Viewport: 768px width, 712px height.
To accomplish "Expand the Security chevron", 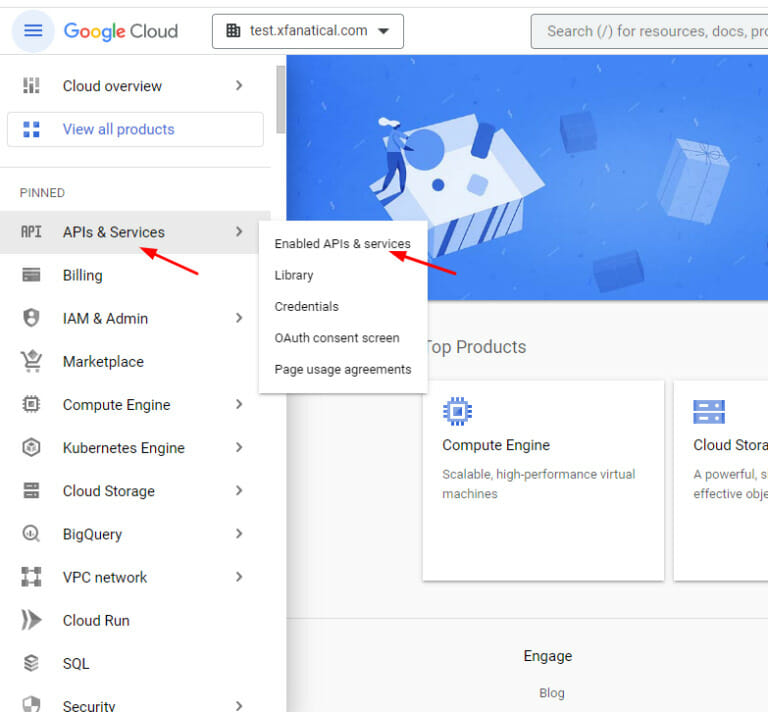I will 239,706.
